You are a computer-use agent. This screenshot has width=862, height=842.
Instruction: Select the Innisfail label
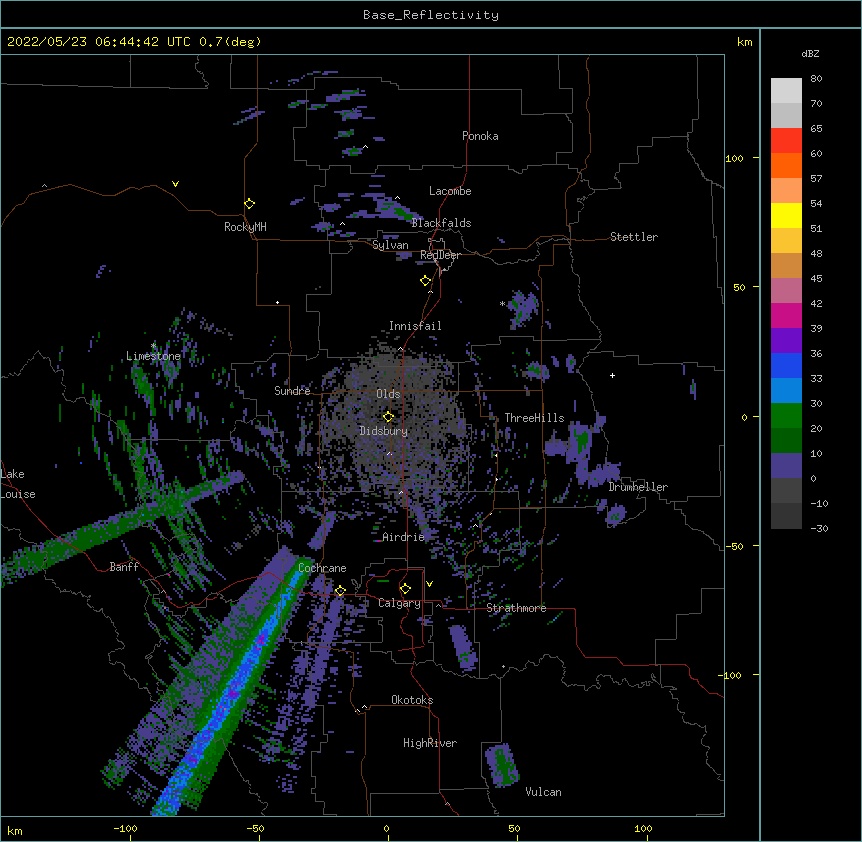(x=415, y=326)
